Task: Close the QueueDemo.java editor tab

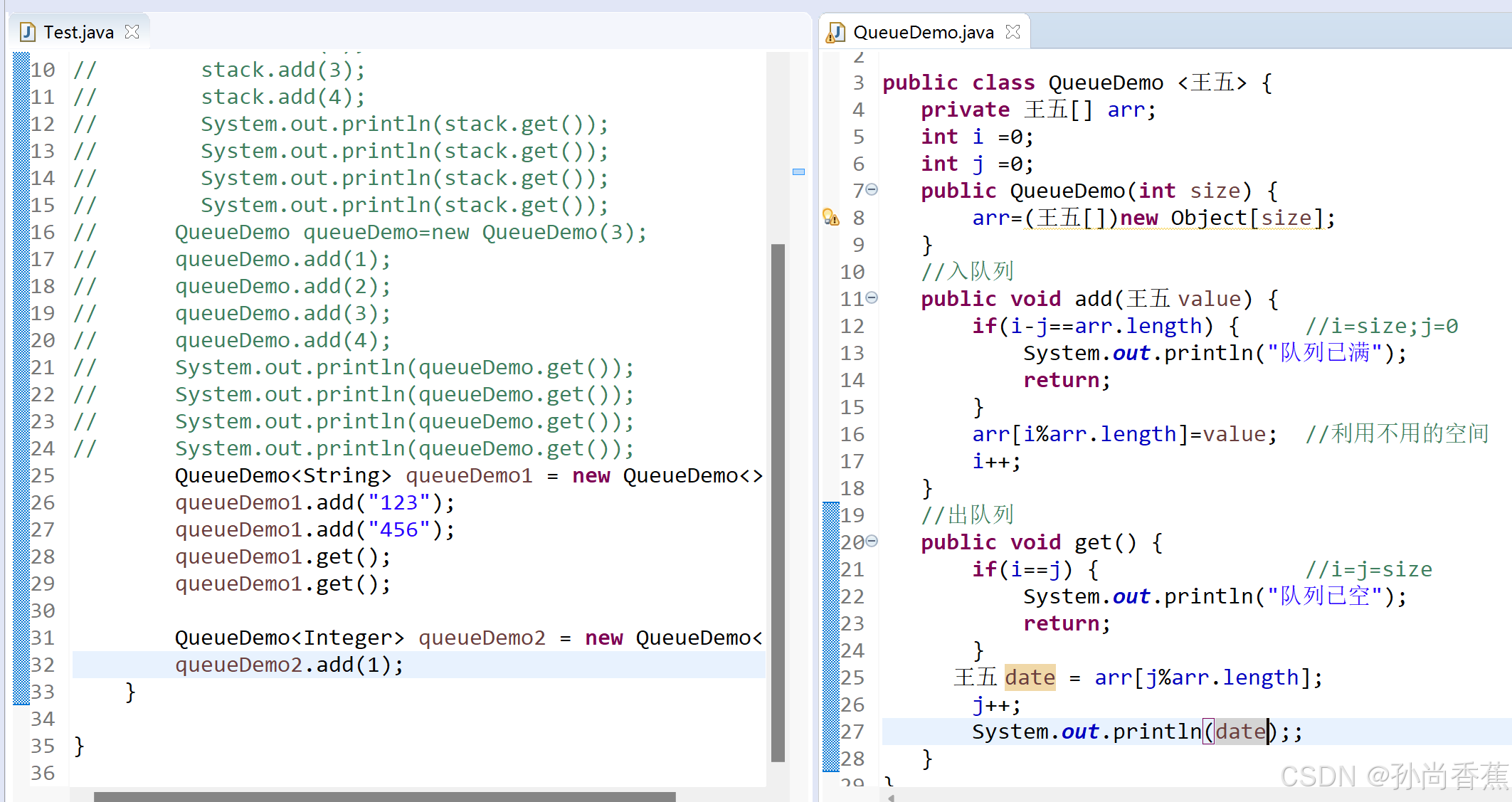Action: coord(1013,32)
